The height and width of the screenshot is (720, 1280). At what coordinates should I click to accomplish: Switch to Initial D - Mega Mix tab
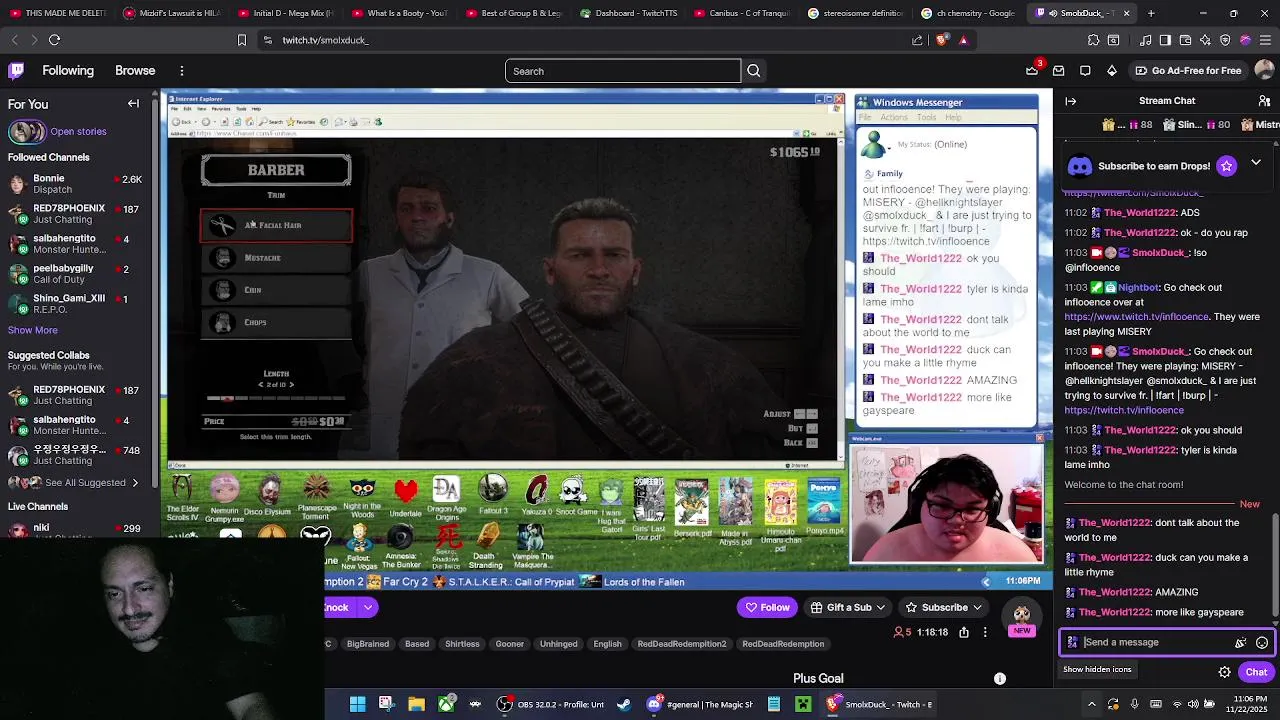[x=284, y=13]
